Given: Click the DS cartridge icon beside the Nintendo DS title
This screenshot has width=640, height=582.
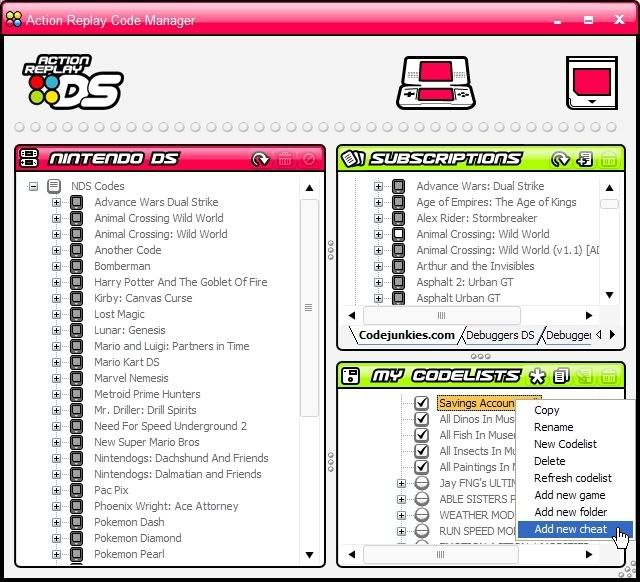Looking at the screenshot, I should [29, 158].
